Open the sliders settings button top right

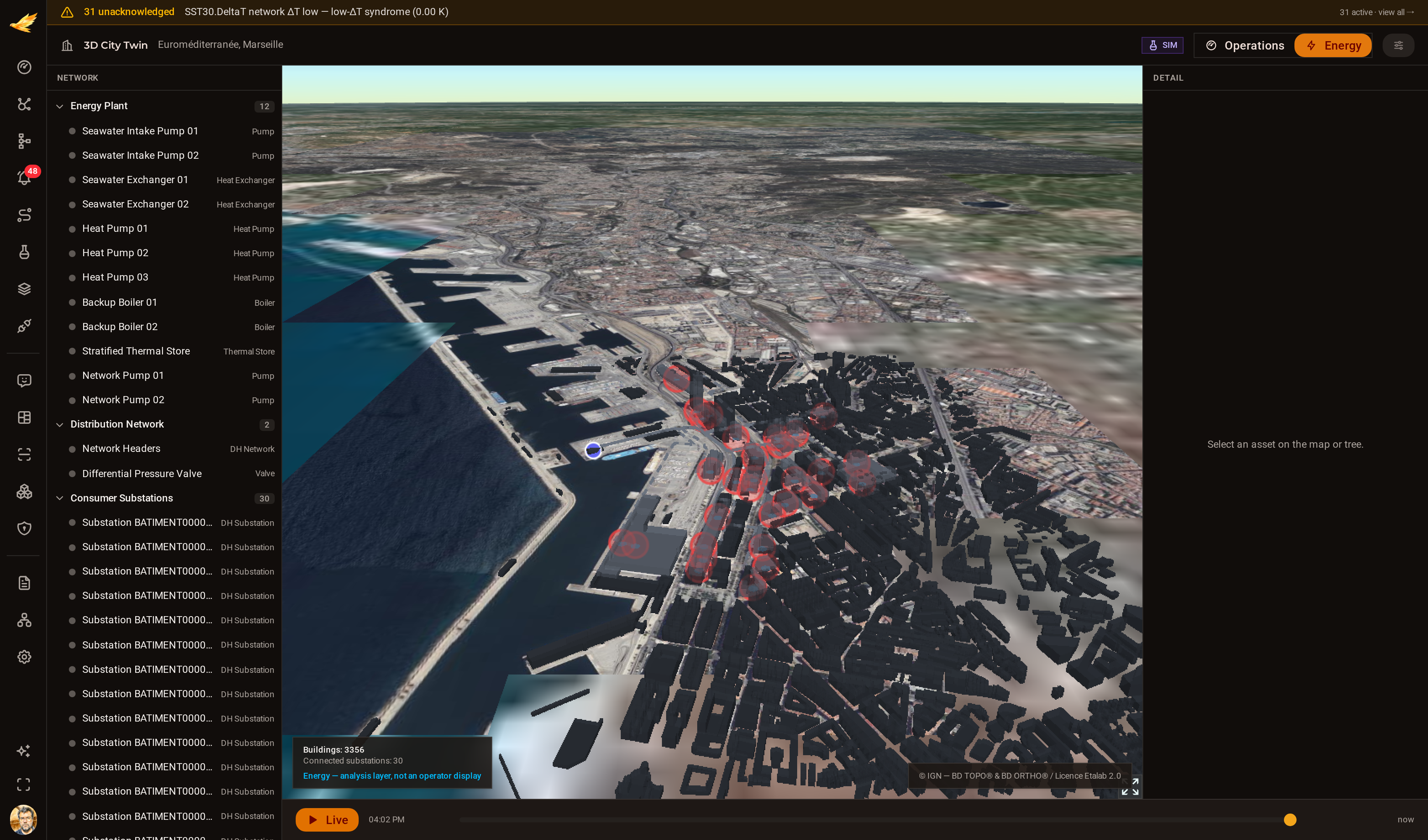[1398, 45]
